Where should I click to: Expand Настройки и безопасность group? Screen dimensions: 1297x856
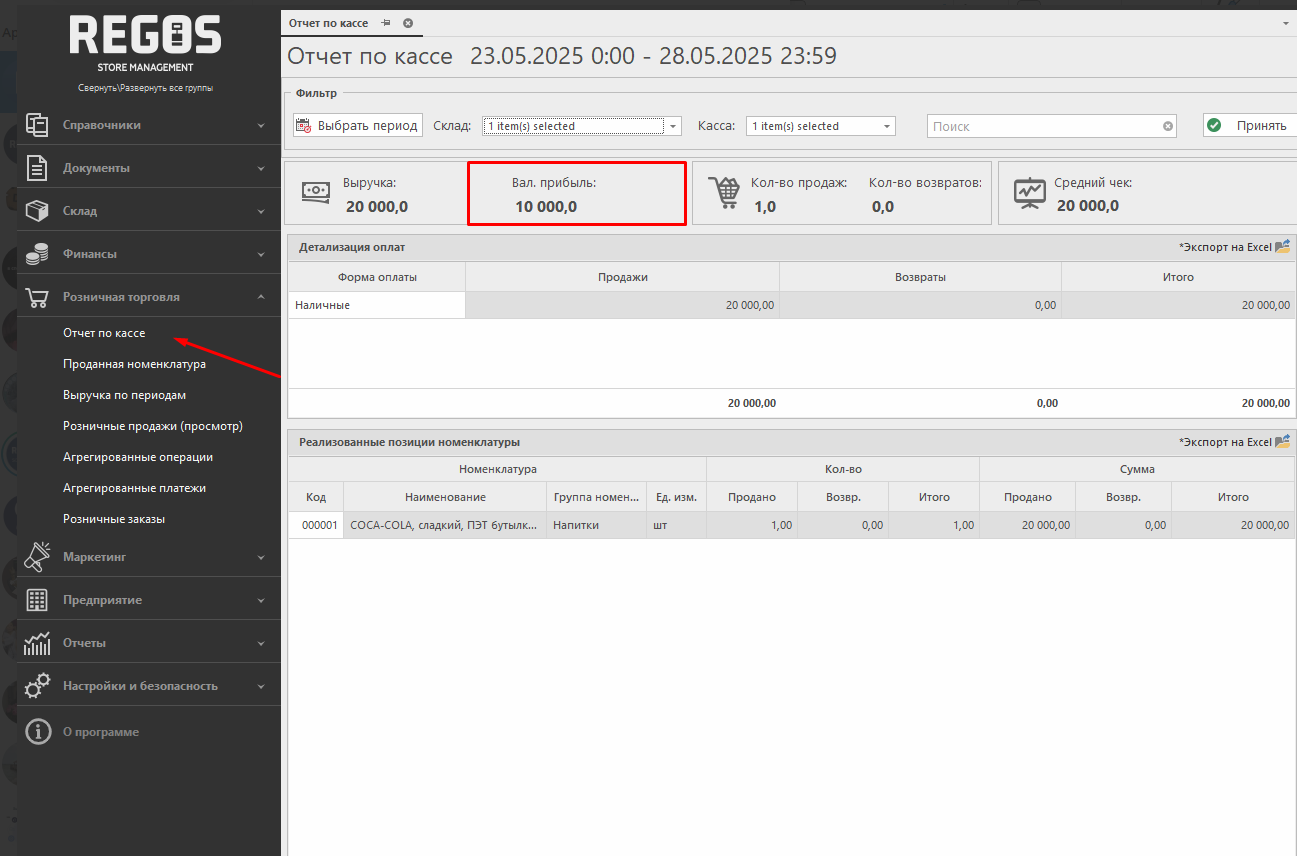(261, 687)
